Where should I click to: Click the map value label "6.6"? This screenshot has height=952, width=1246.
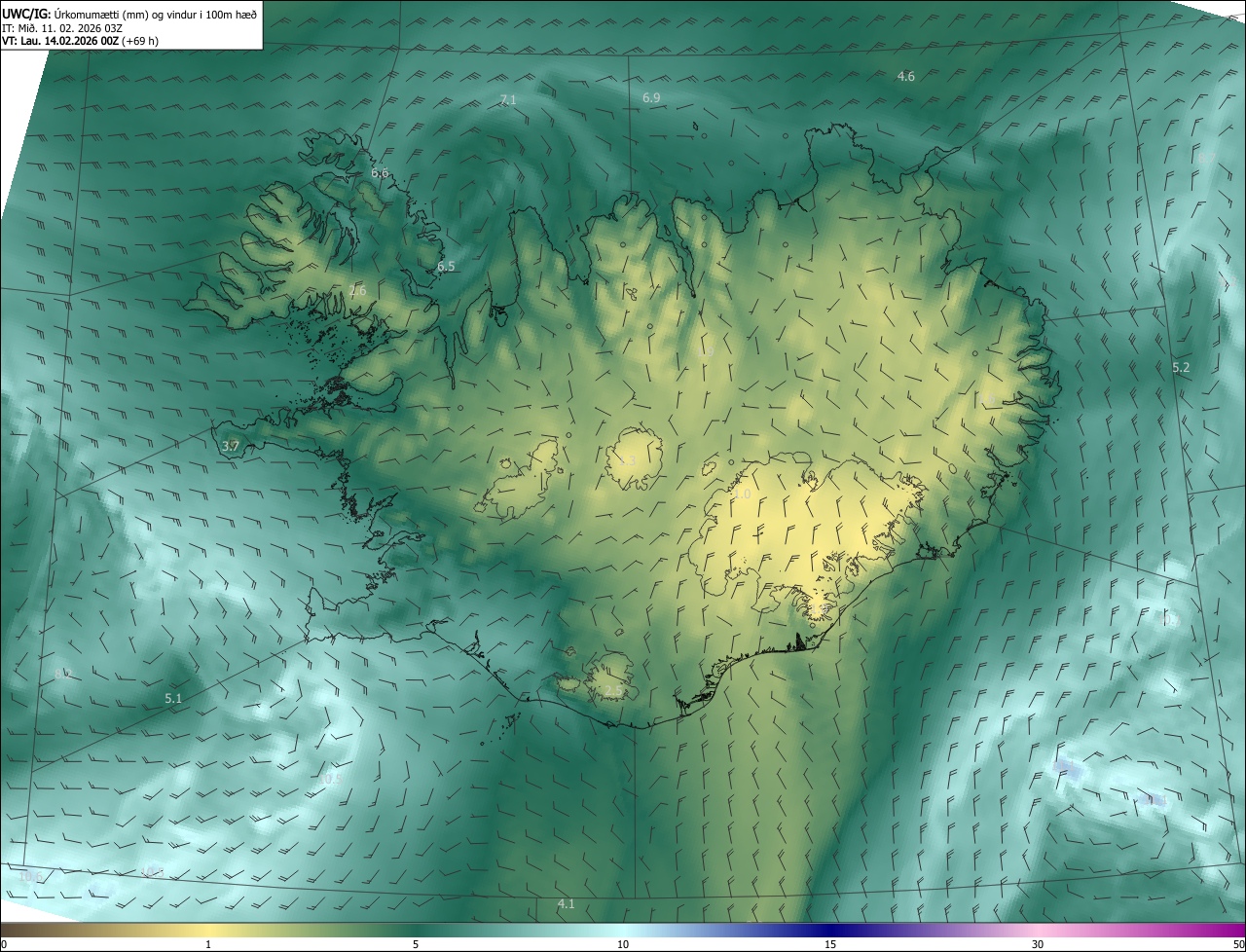380,173
